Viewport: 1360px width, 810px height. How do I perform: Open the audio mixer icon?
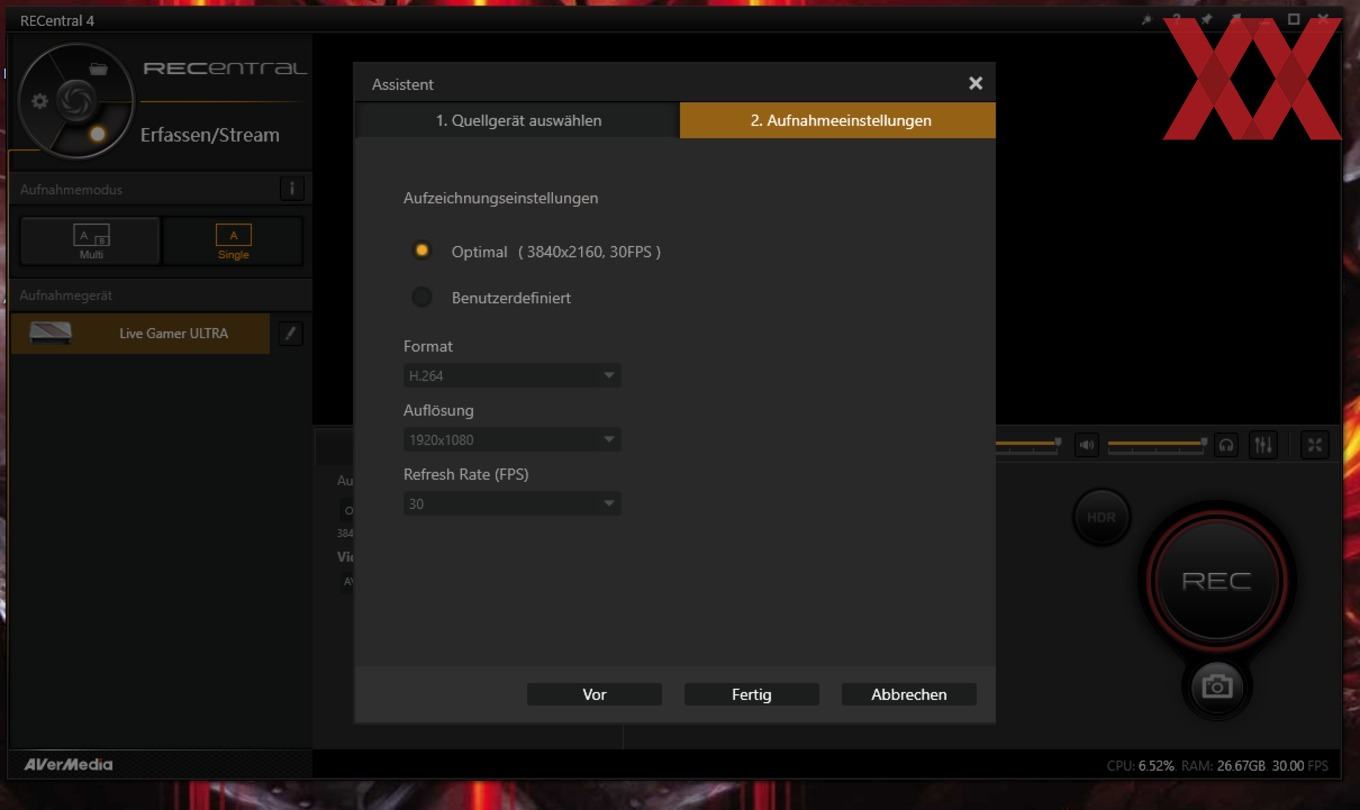(1264, 445)
